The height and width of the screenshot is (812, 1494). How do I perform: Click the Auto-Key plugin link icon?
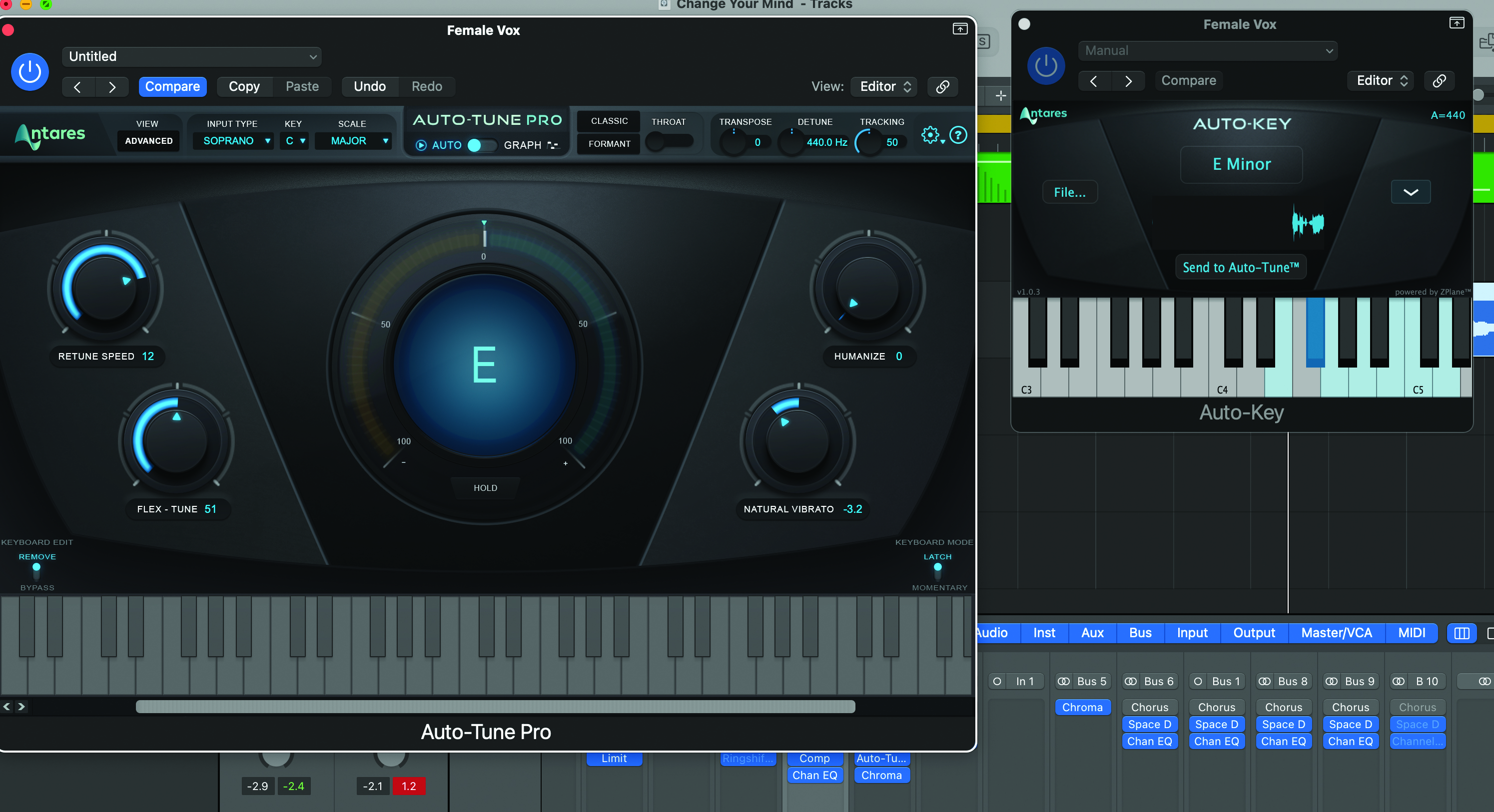(x=1439, y=80)
